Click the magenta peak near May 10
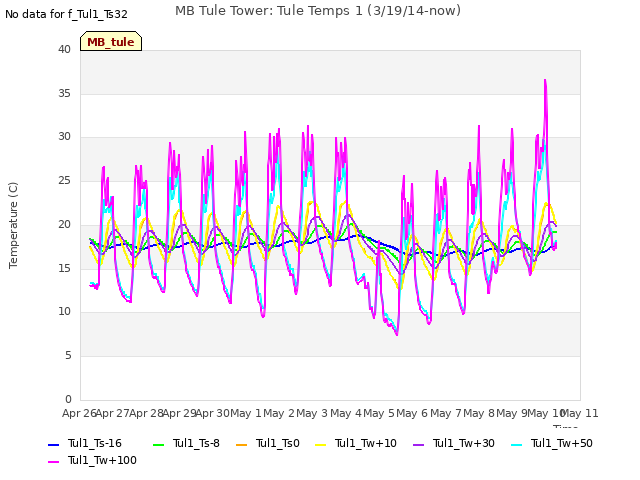The image size is (640, 480). (545, 81)
